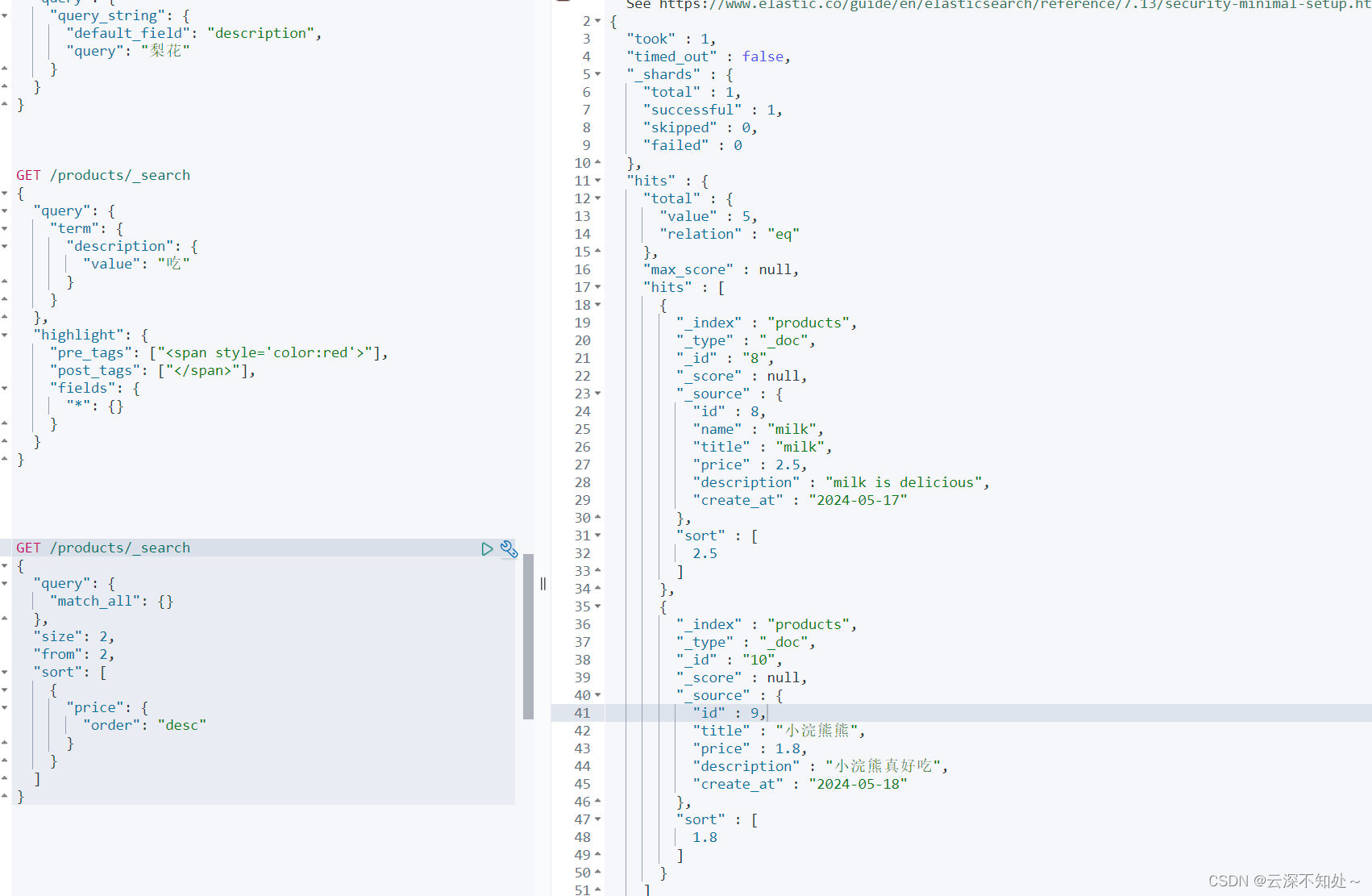Click the "relation" : "eq" line

coord(730,234)
